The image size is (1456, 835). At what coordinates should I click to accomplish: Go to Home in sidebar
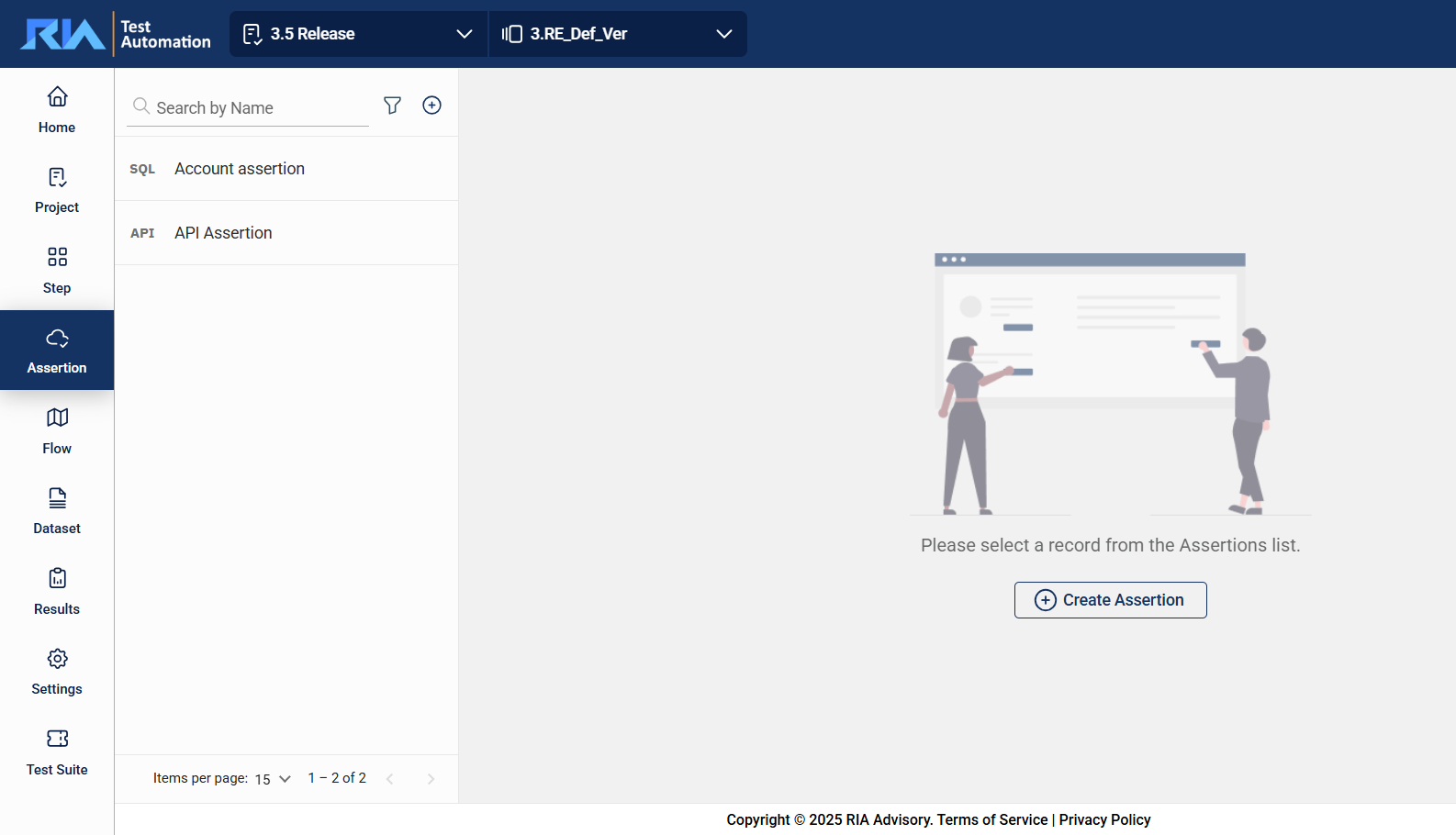(57, 109)
